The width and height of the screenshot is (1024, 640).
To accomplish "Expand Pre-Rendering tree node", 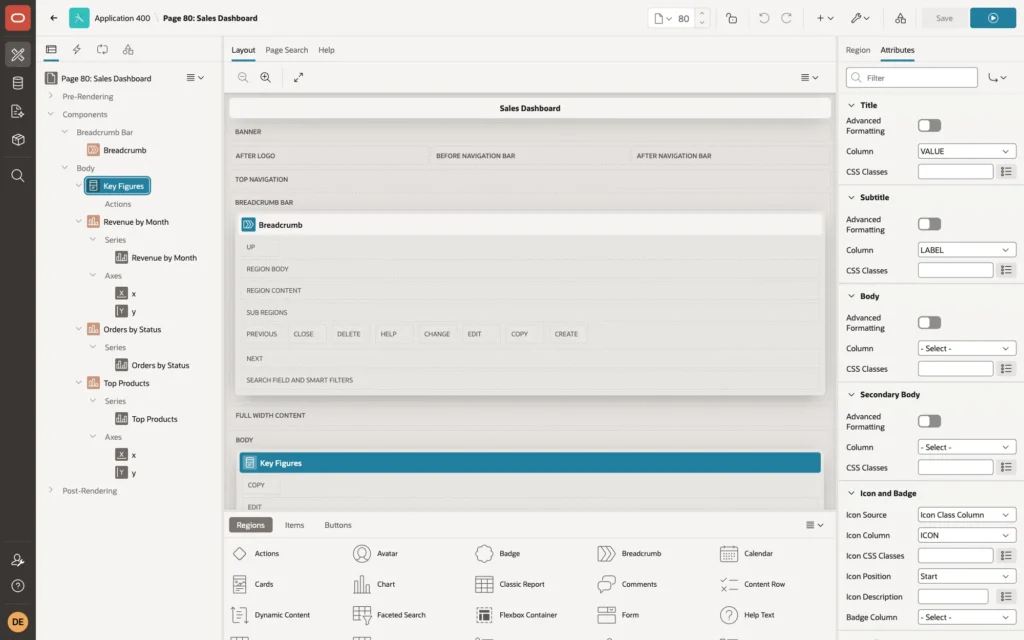I will (50, 96).
